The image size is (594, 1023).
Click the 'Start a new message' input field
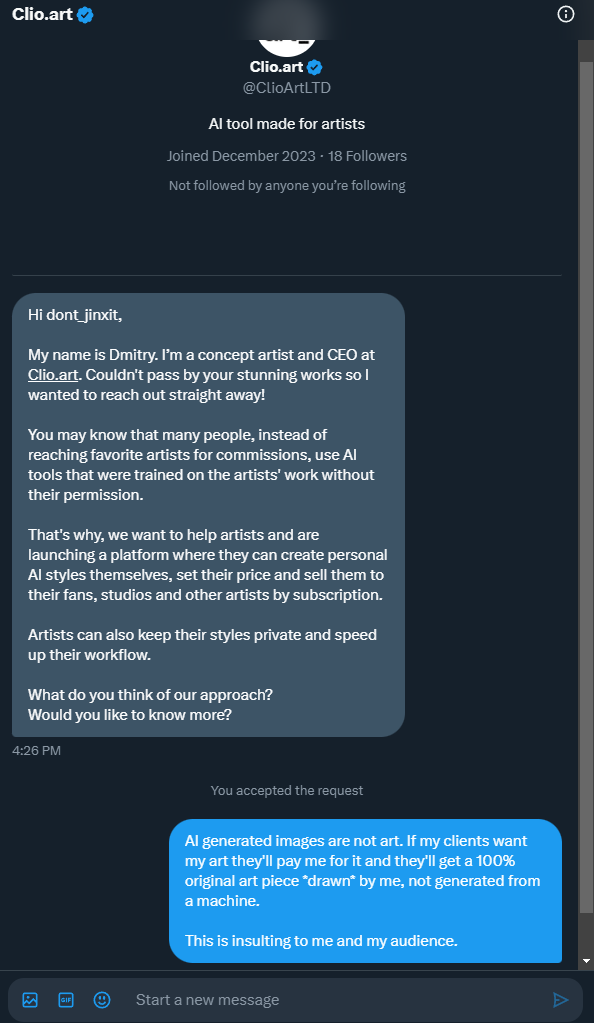(x=339, y=1000)
